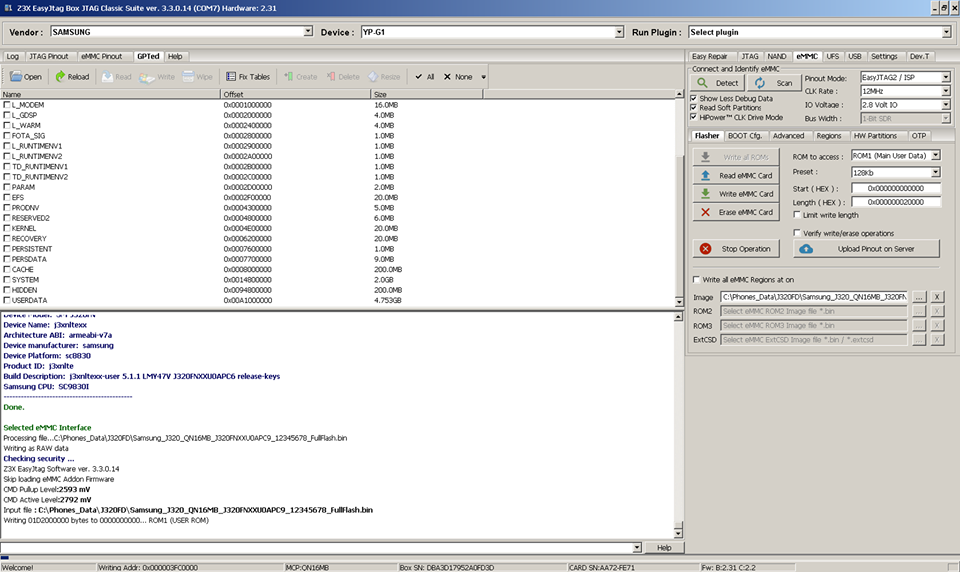Upload Pinout on Server cloud button

pos(866,249)
